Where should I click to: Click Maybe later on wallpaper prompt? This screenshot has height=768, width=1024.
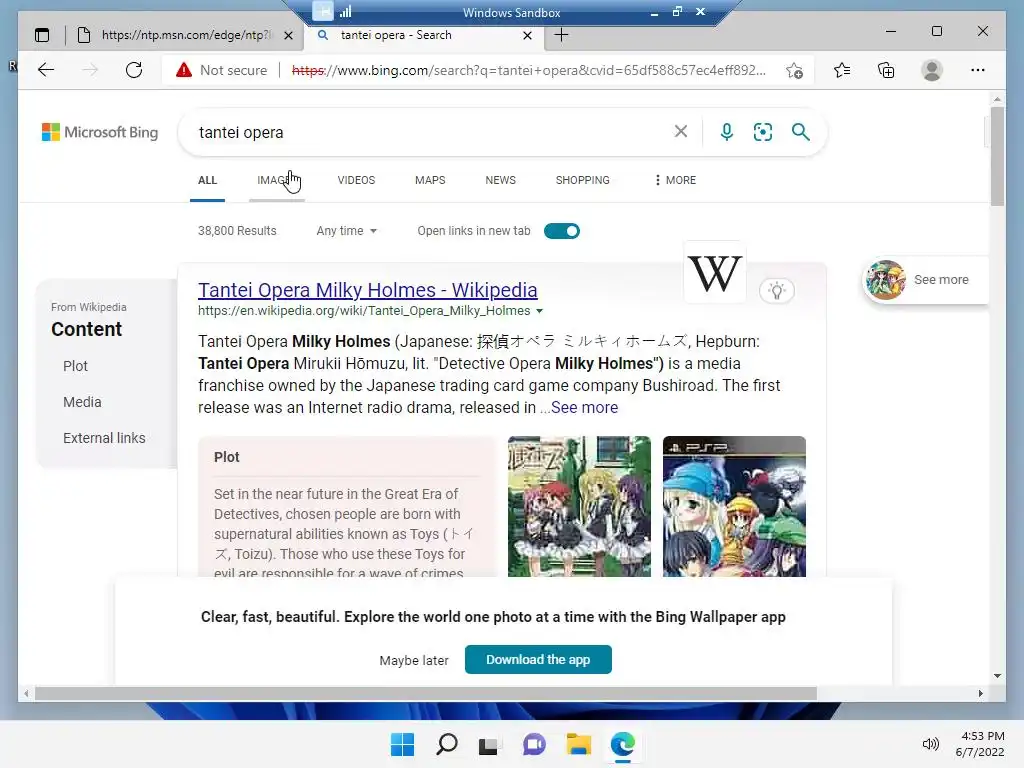414,660
